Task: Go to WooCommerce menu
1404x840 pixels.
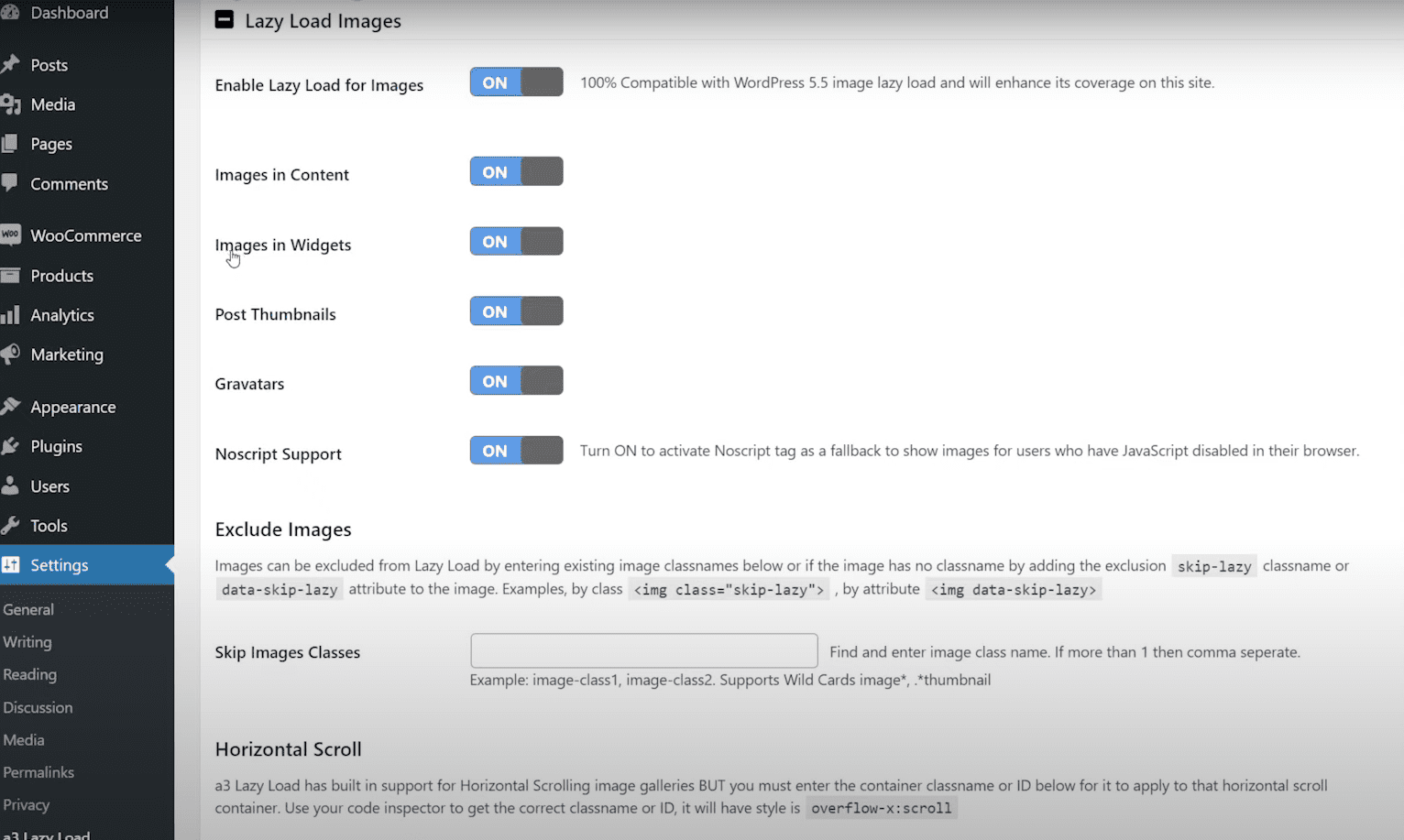Action: pyautogui.click(x=86, y=235)
